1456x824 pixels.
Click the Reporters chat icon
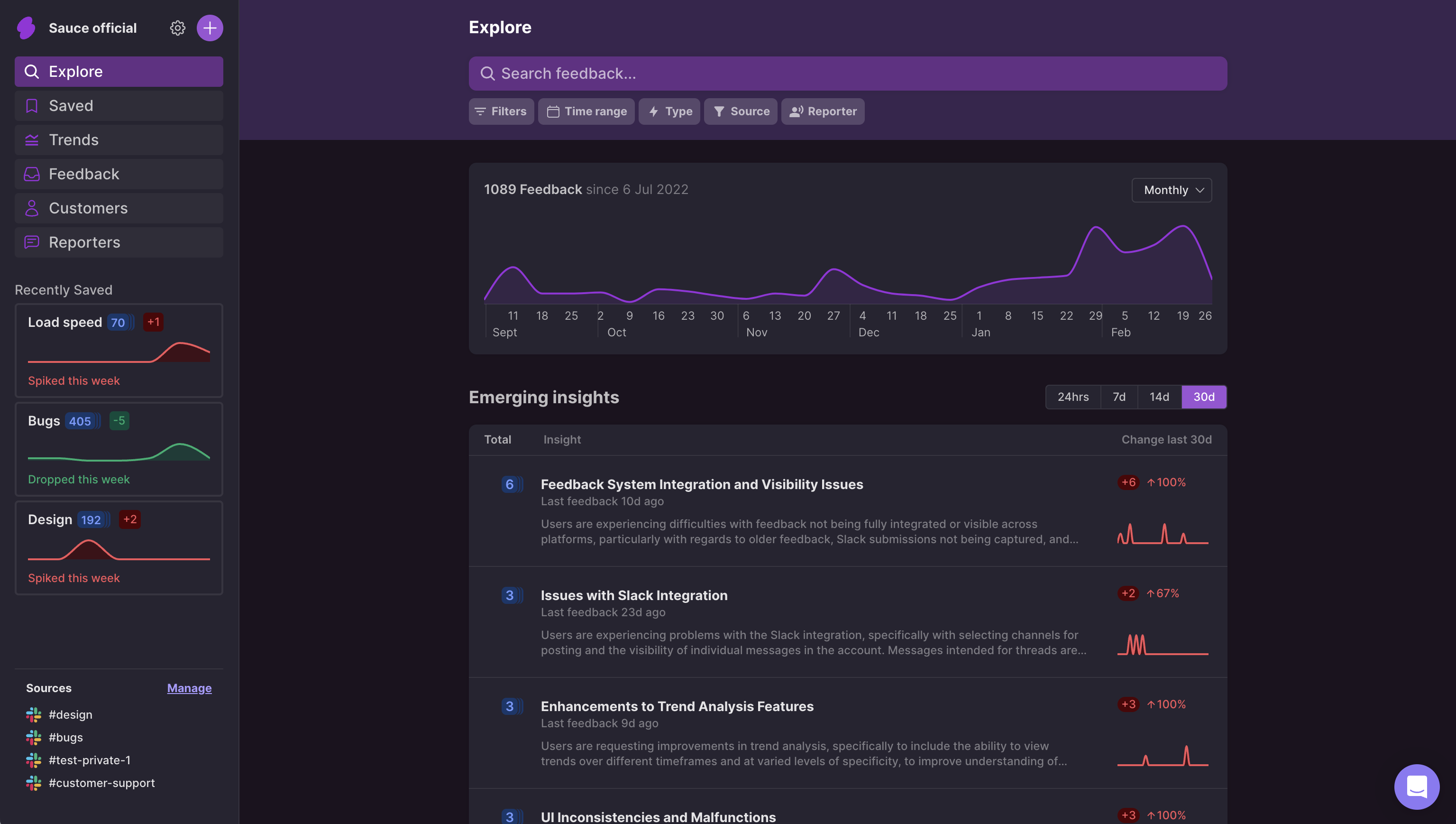point(32,242)
